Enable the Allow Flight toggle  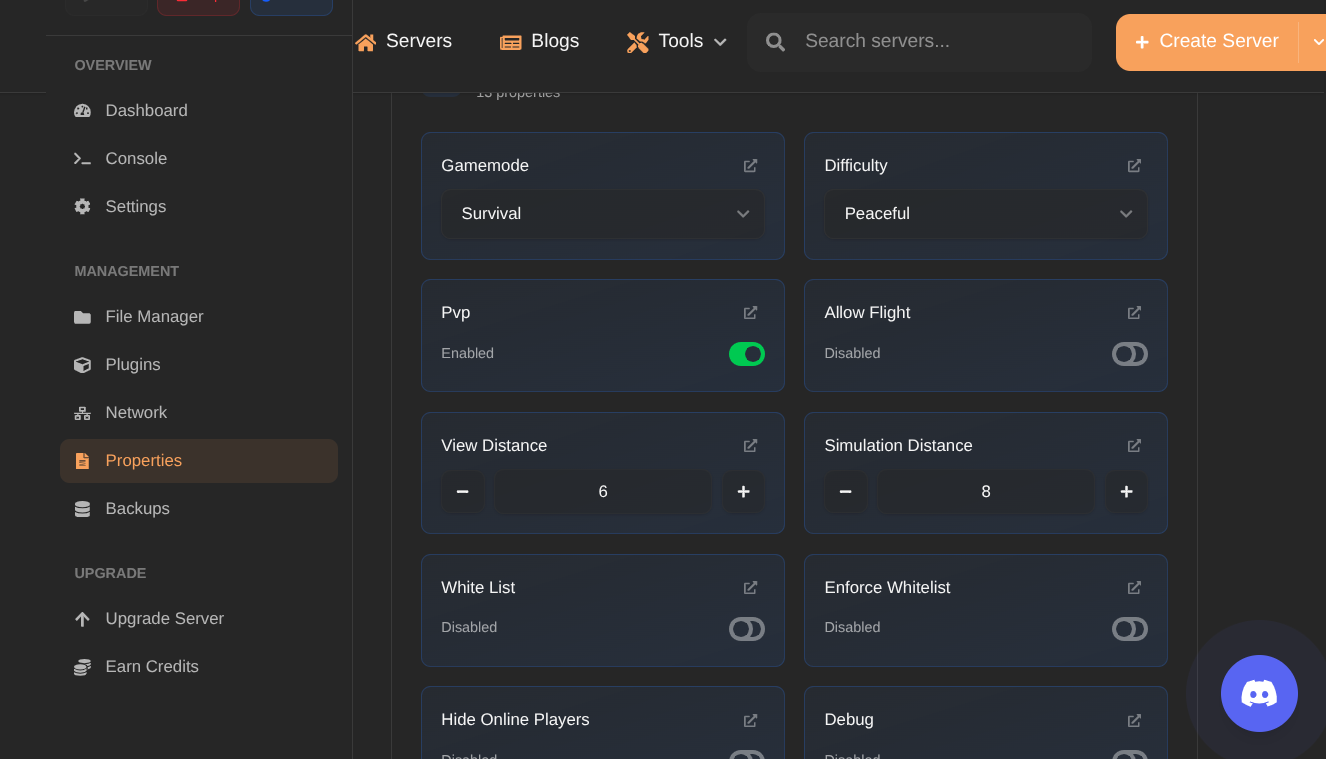pos(1129,354)
